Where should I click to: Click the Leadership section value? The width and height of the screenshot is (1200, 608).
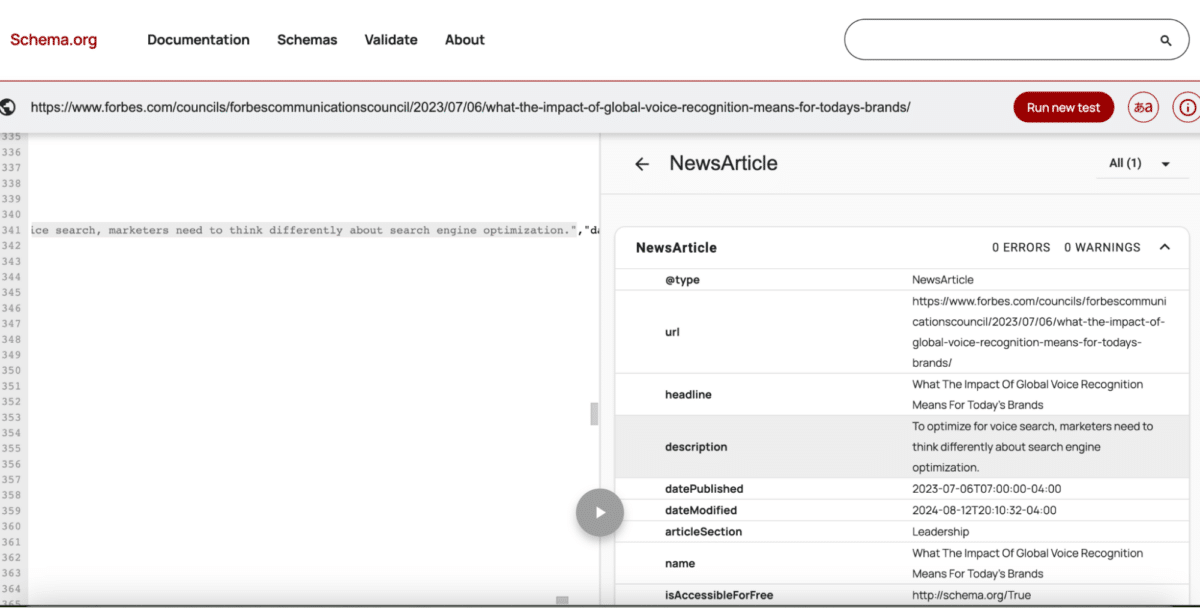(940, 532)
